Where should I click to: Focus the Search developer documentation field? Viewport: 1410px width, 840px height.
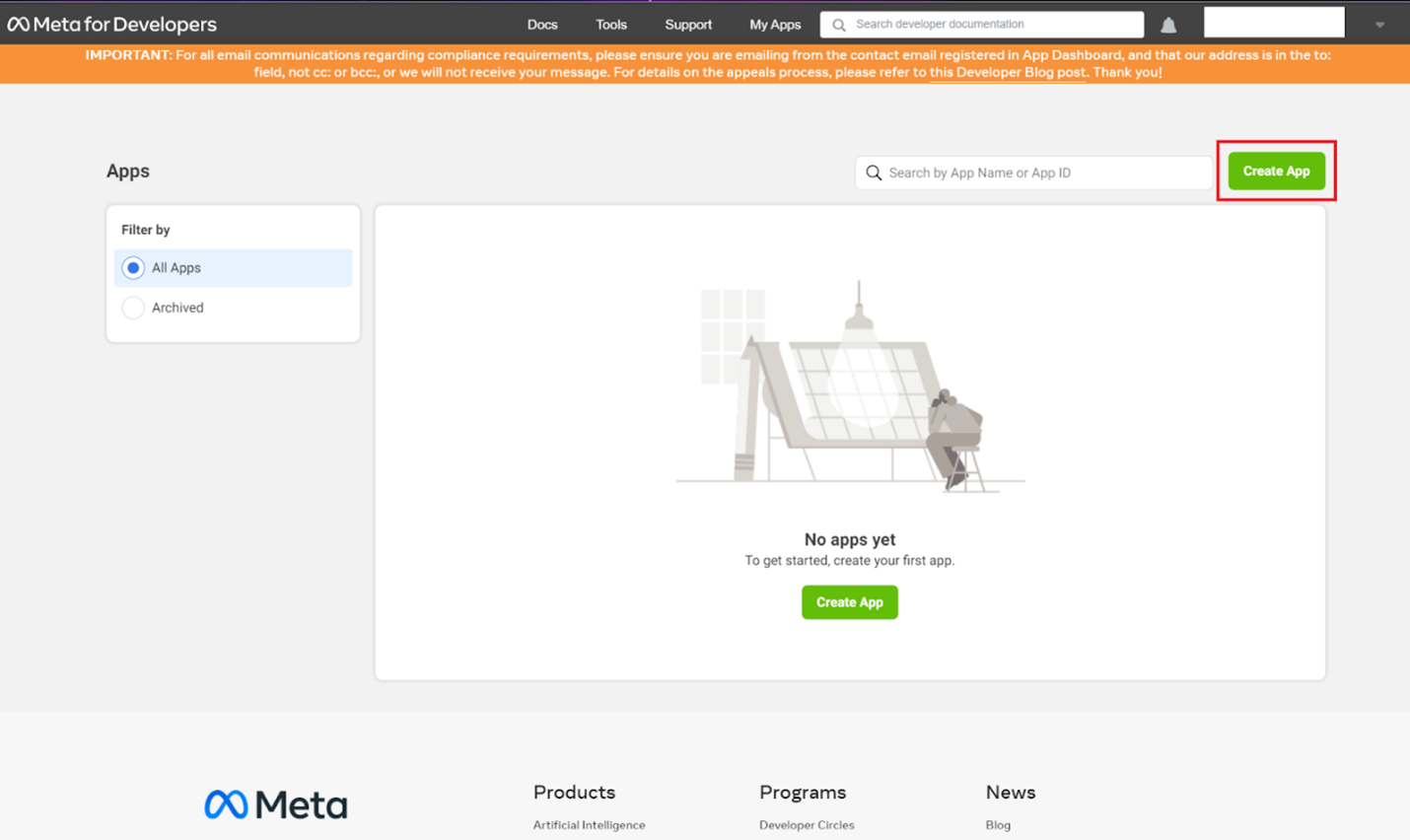(982, 25)
